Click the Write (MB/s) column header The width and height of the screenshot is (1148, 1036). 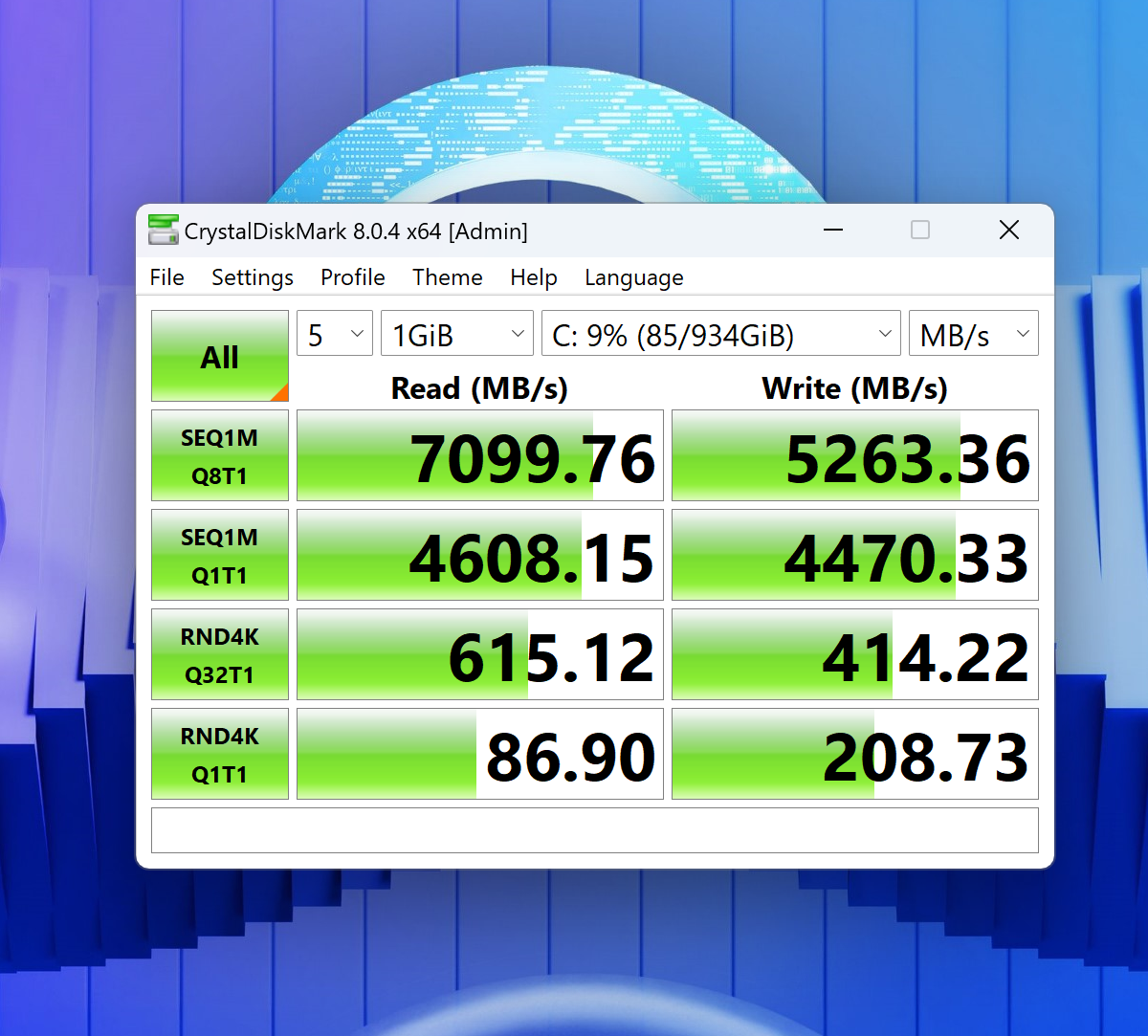coord(855,387)
